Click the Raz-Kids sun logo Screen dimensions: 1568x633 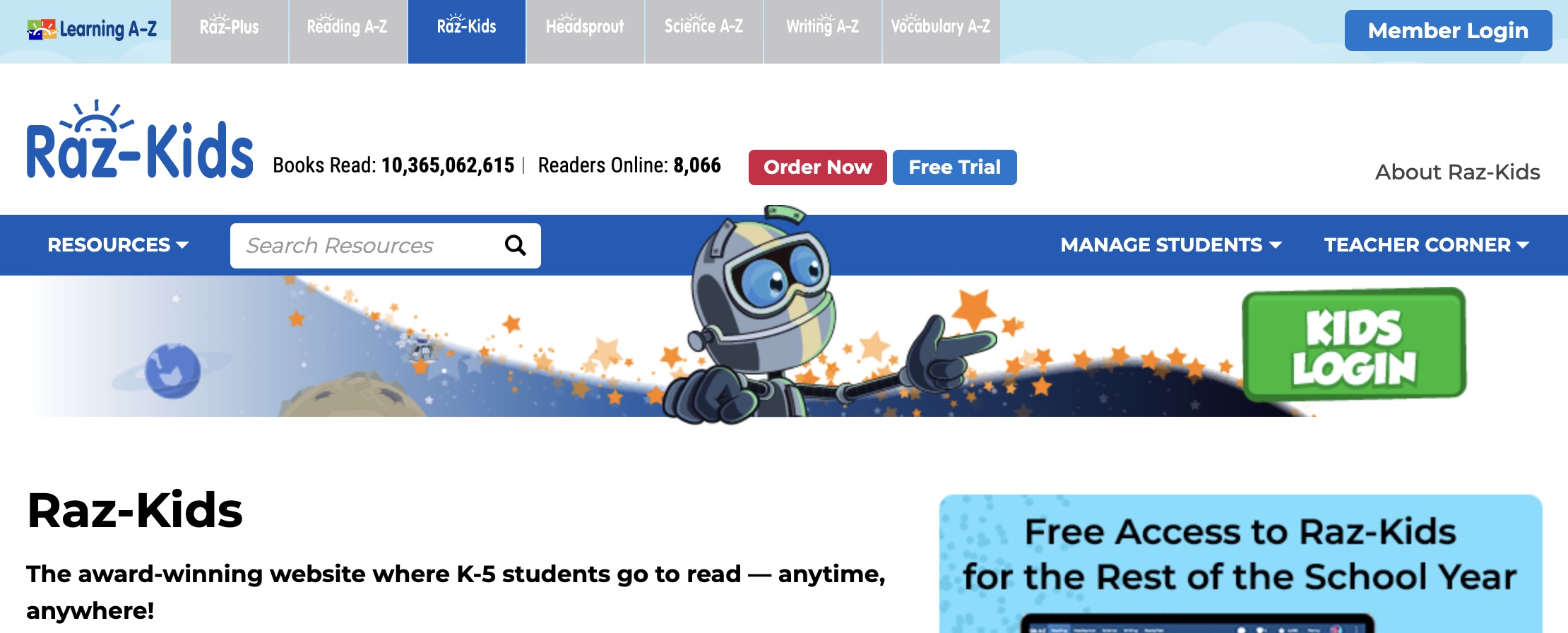point(140,140)
